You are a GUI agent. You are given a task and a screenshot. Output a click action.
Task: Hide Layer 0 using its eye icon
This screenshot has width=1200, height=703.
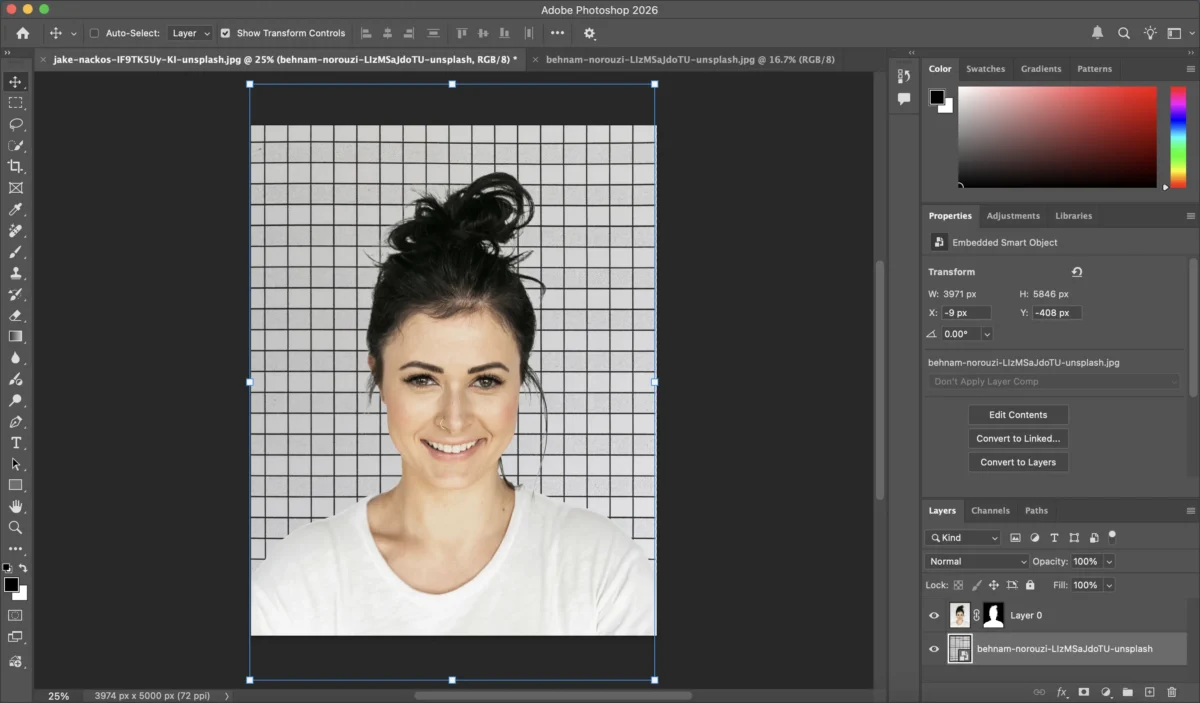934,616
